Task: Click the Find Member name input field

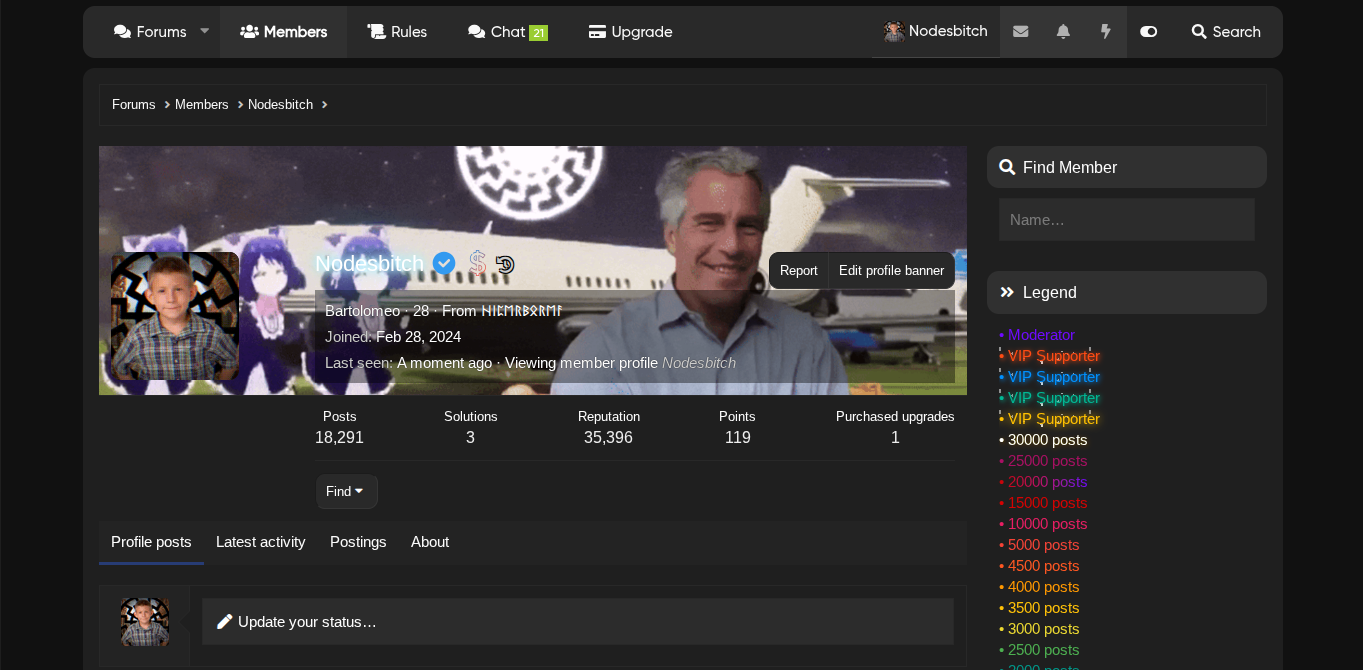Action: pos(1126,219)
